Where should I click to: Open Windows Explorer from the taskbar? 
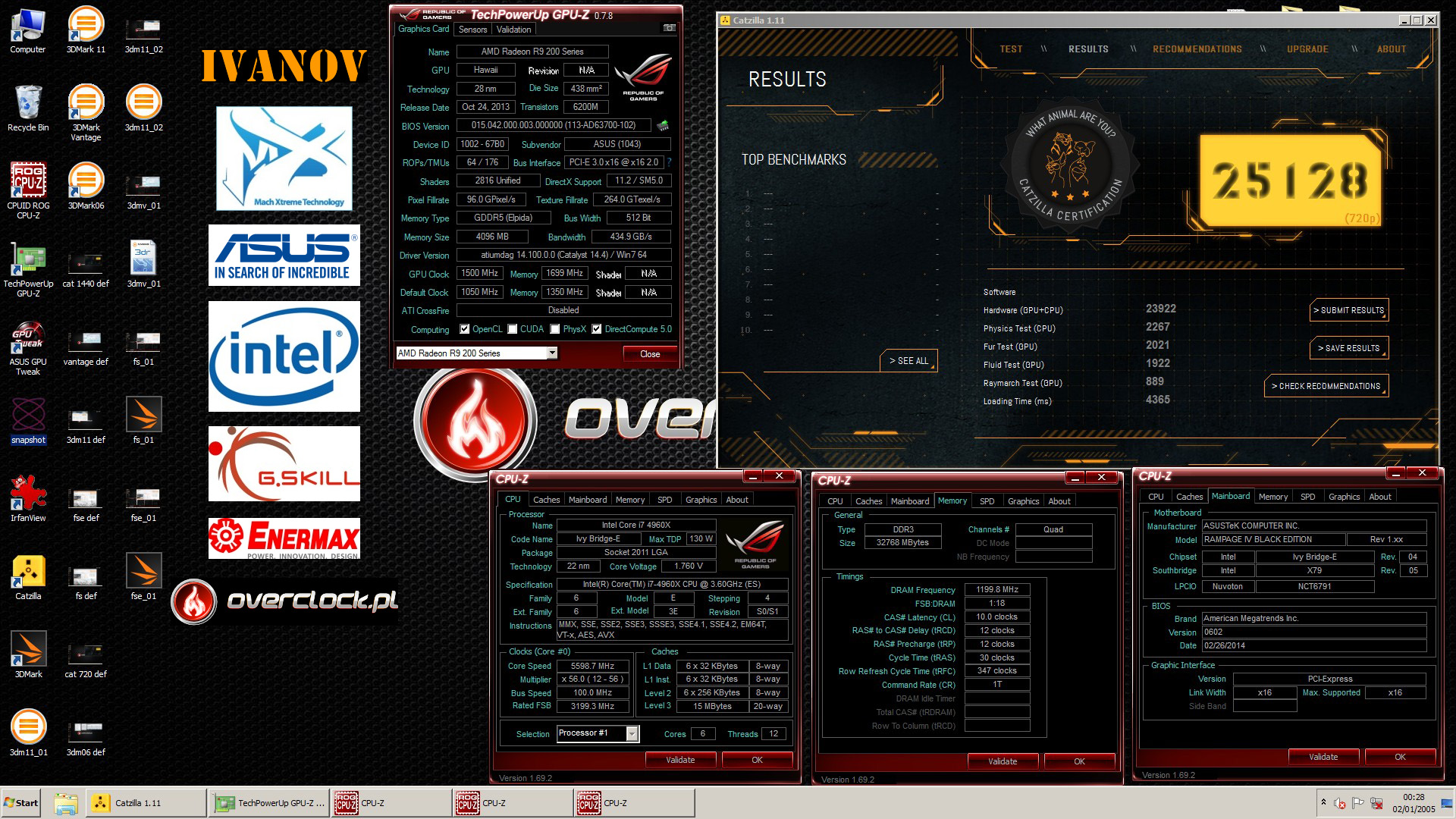coord(66,803)
